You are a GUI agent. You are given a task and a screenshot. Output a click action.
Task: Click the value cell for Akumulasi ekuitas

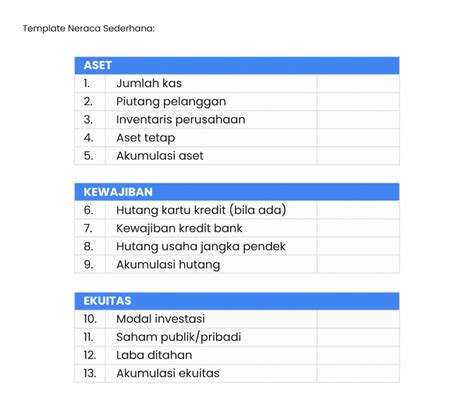358,373
